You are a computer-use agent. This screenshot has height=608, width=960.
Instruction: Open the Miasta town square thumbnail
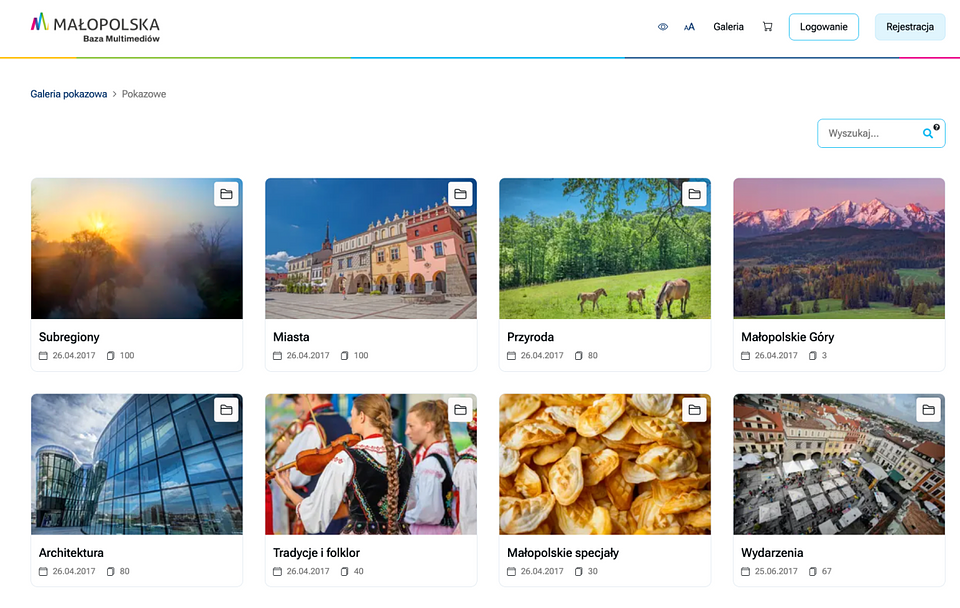pos(371,249)
